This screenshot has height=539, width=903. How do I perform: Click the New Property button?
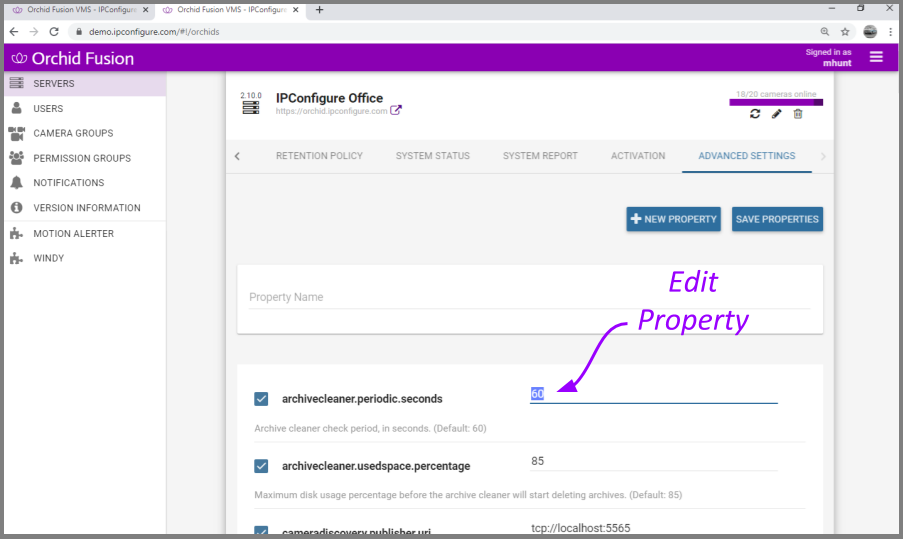[673, 219]
